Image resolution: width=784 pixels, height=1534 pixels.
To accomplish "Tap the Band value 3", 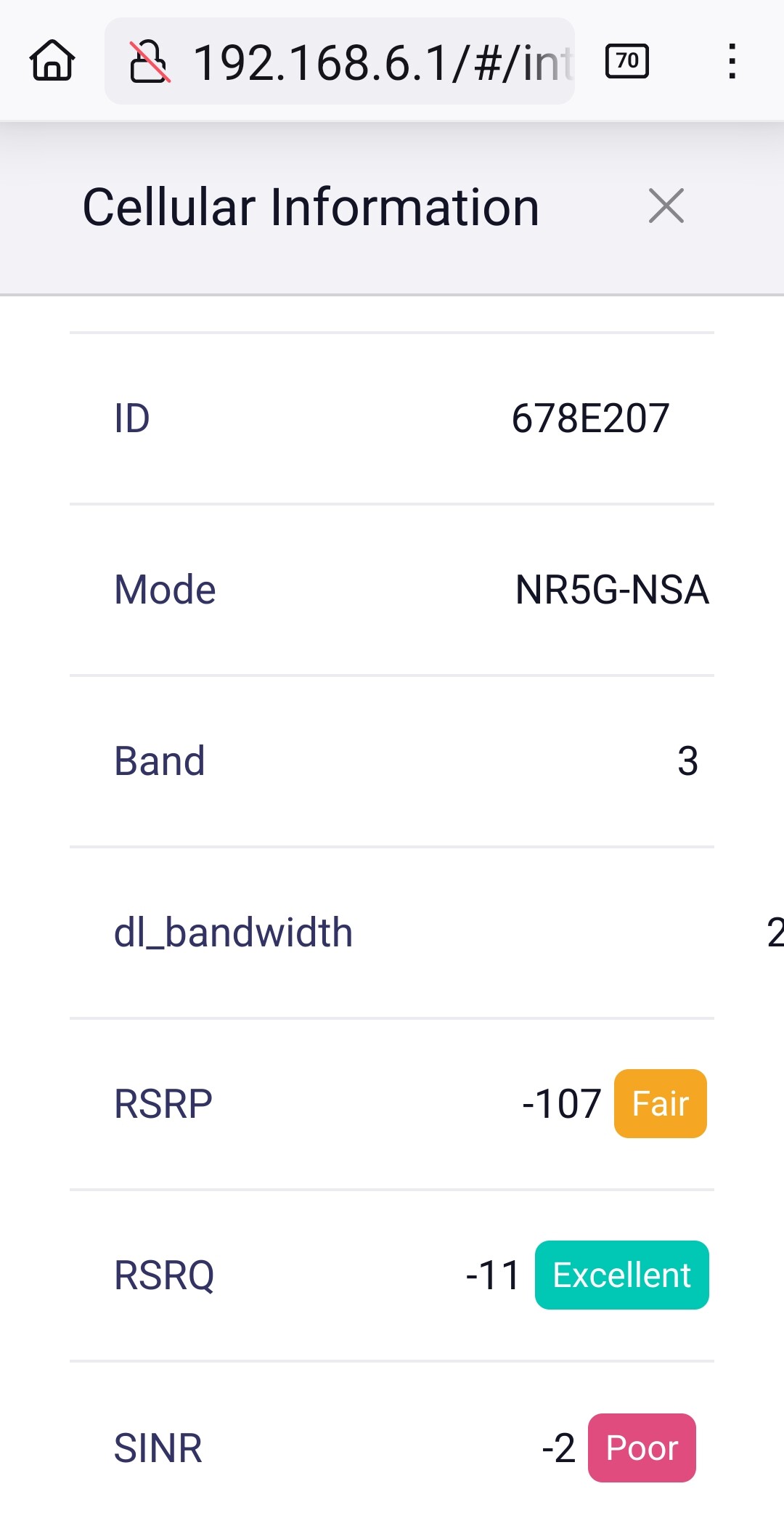I will click(687, 761).
